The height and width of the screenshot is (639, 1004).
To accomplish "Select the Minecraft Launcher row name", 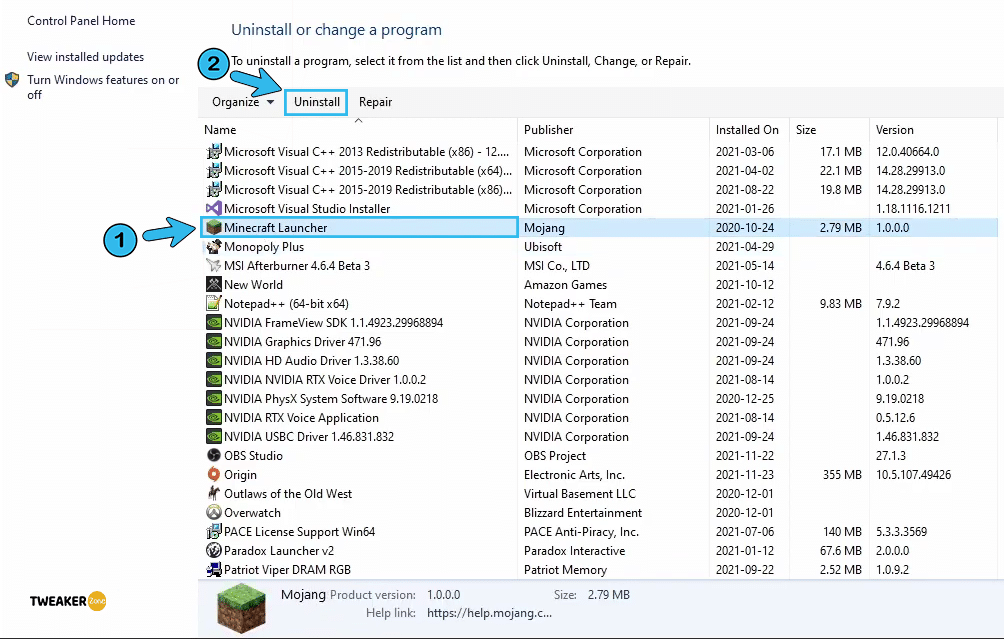I will pyautogui.click(x=275, y=228).
